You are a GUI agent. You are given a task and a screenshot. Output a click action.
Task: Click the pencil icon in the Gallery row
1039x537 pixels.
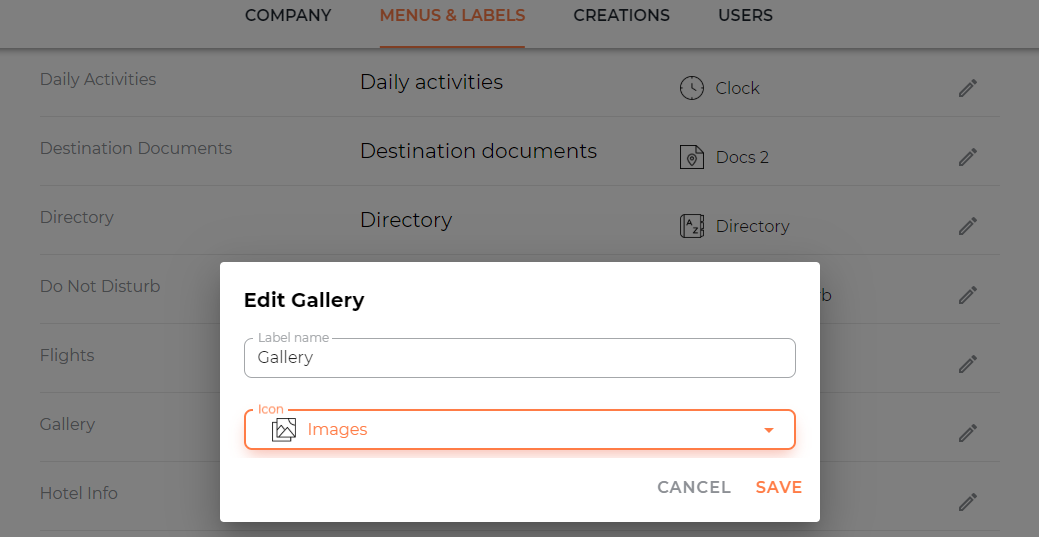click(967, 433)
